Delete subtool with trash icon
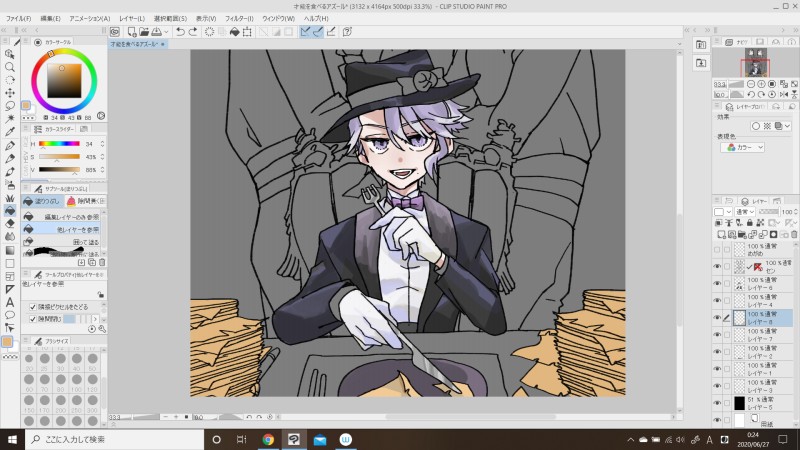The width and height of the screenshot is (800, 450). 102,262
